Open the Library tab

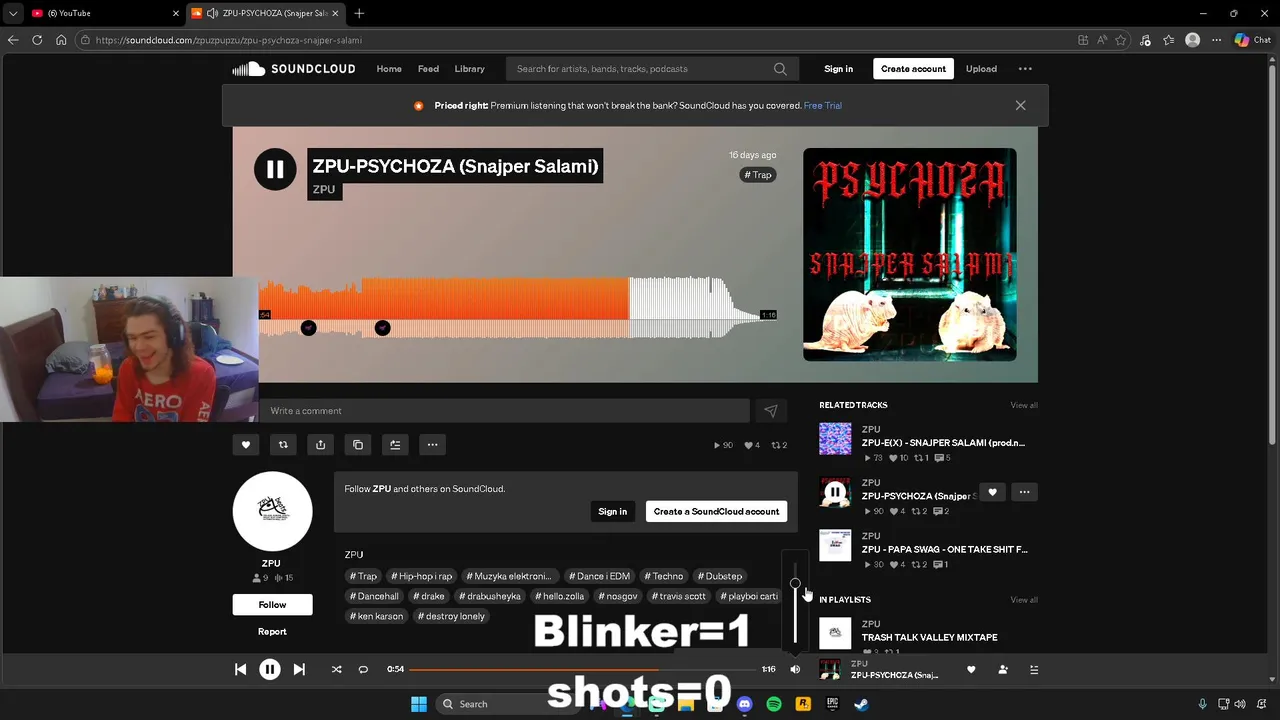469,69
